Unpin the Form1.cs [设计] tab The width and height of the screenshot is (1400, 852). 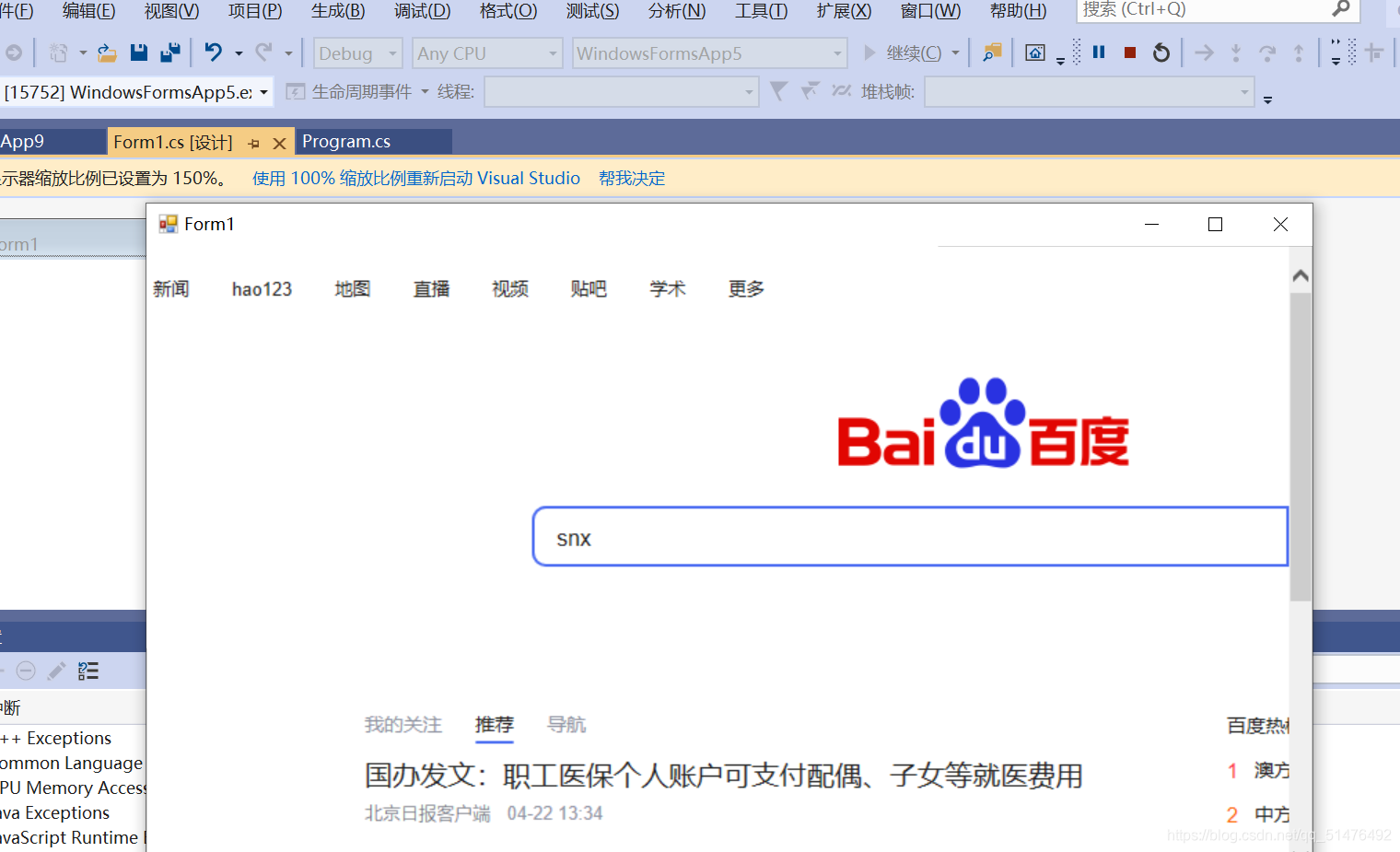[x=254, y=142]
